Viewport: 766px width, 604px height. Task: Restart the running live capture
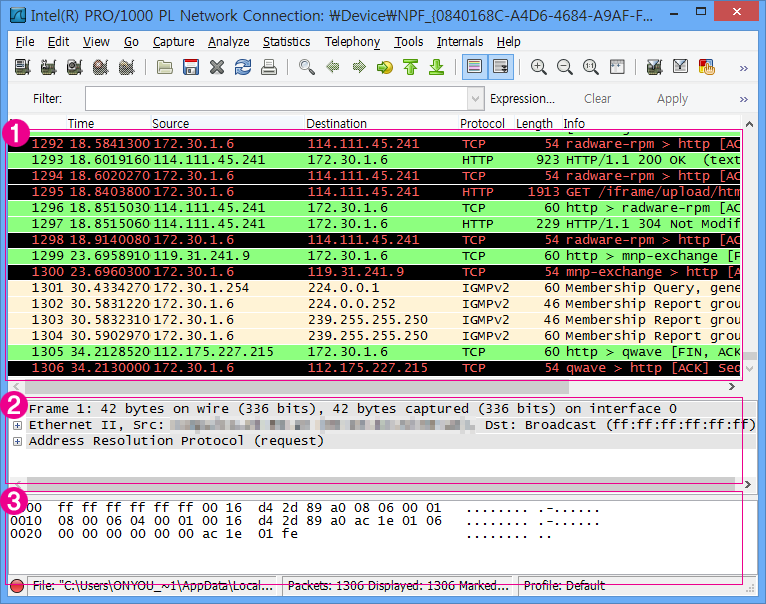pos(126,67)
